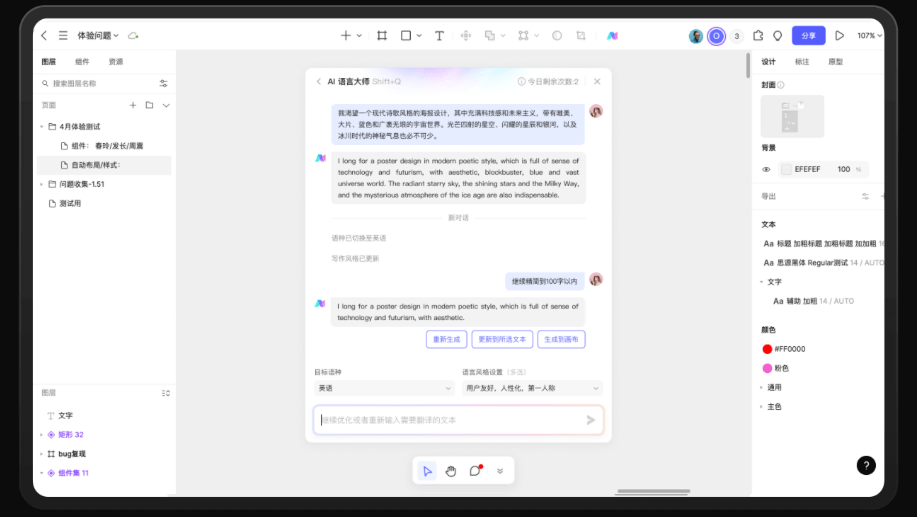Go back in AI 语言大师 panel
The image size is (917, 517).
coord(318,81)
